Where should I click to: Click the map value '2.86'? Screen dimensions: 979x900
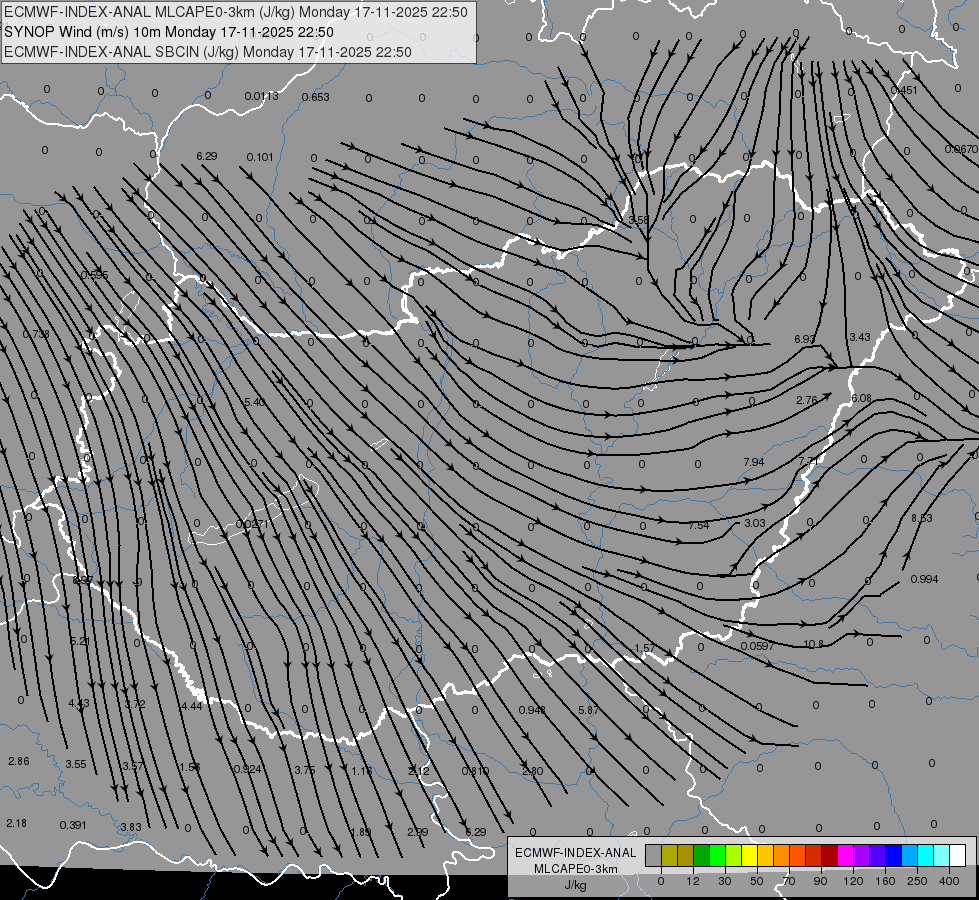coord(19,761)
